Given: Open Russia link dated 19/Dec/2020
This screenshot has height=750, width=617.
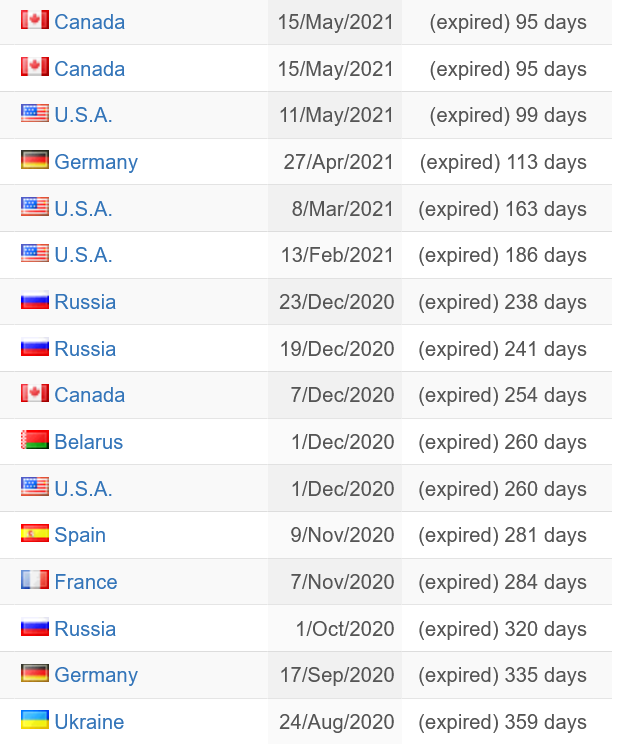Looking at the screenshot, I should (85, 349).
